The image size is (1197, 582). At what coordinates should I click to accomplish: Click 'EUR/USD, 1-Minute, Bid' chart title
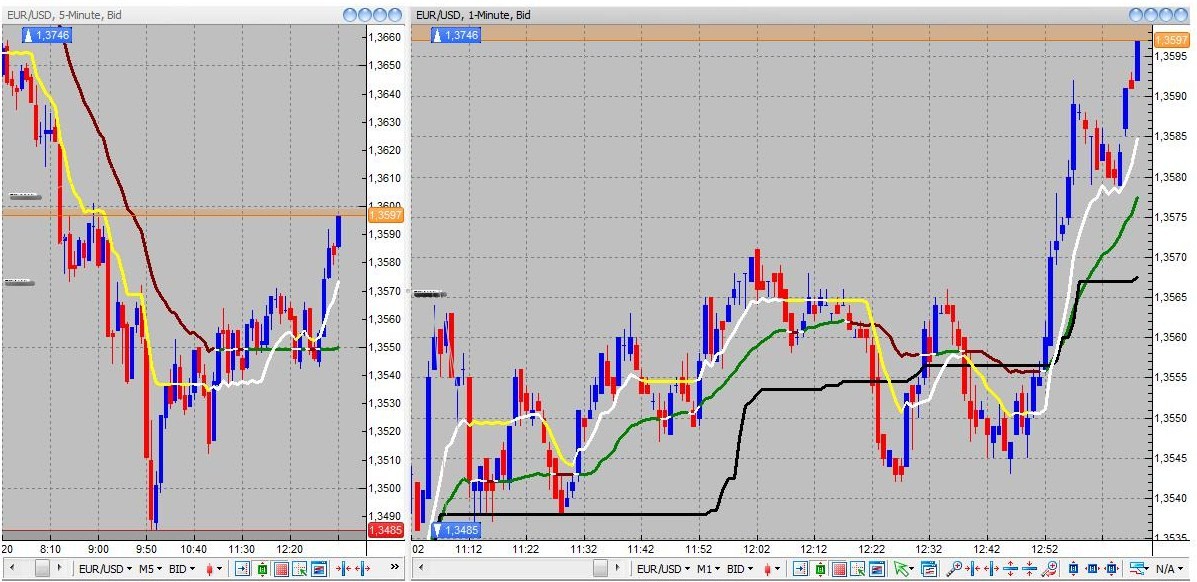(473, 15)
